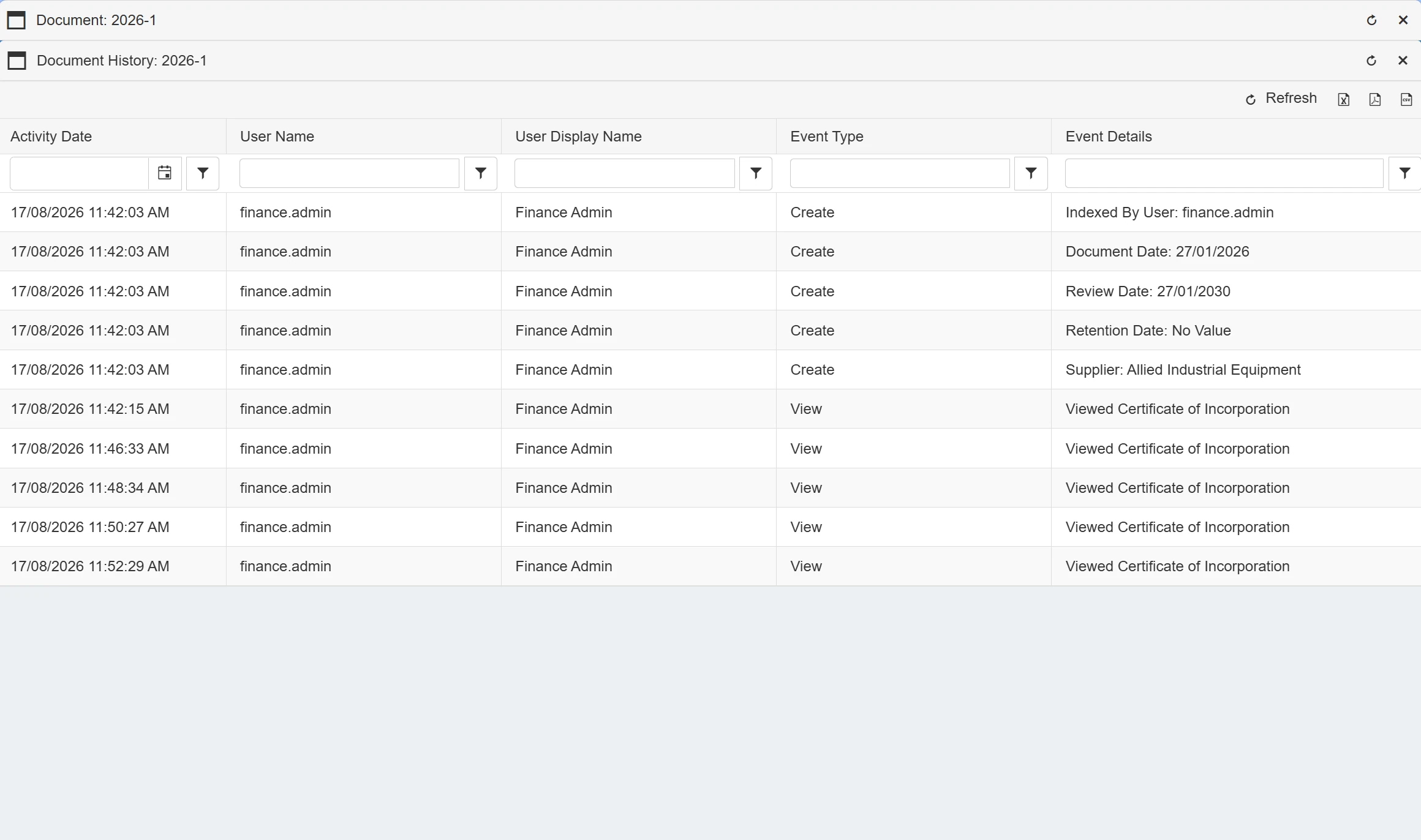Click the Document History window icon
Screen dimensions: 1421x840
tap(17, 61)
